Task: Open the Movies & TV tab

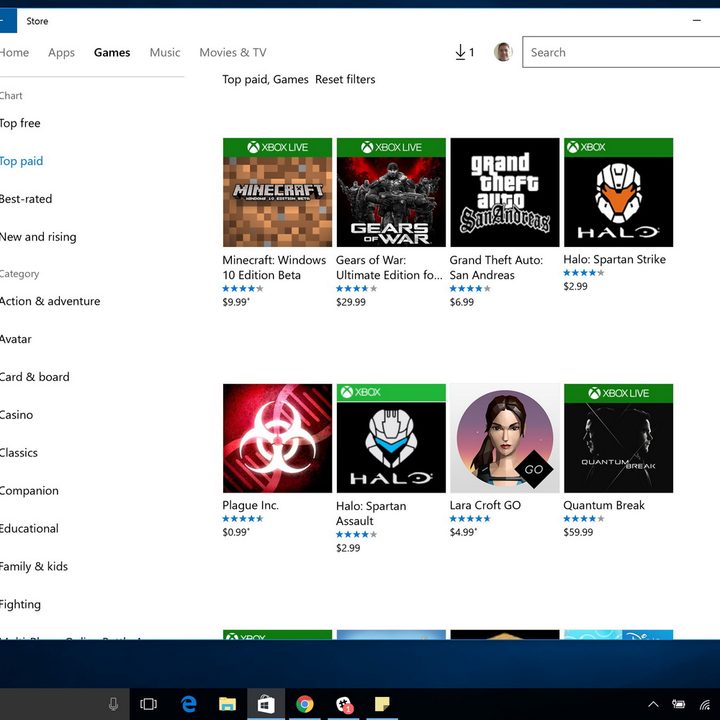Action: (233, 52)
